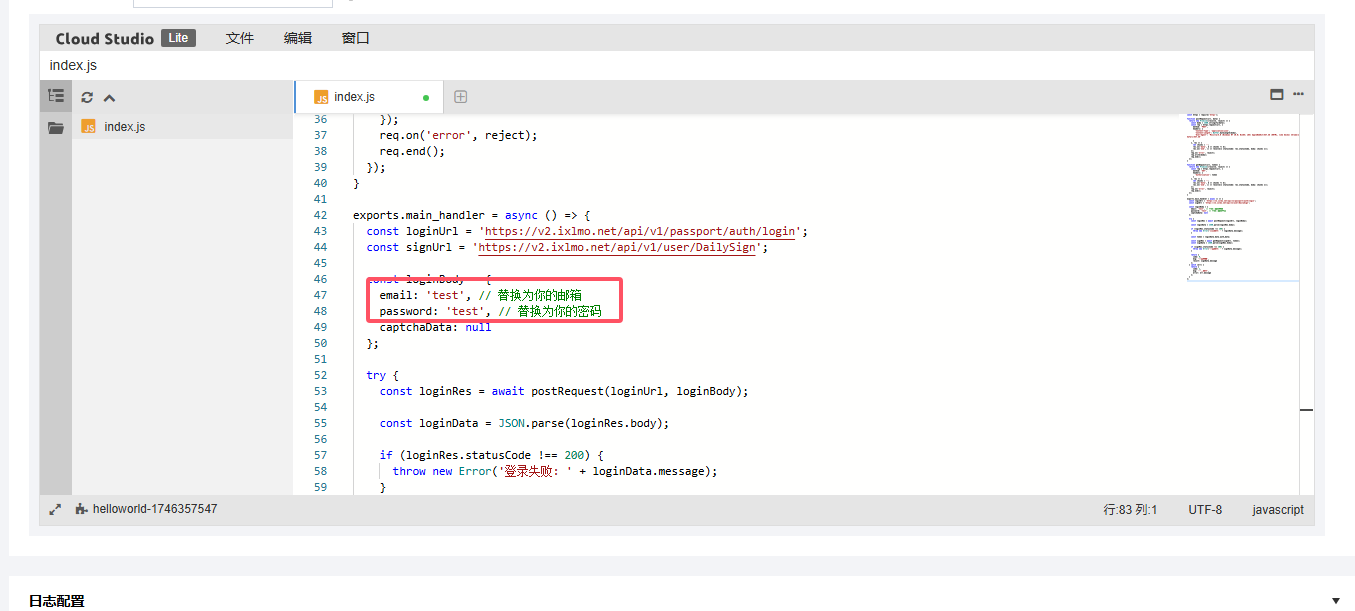The image size is (1355, 611).
Task: Change the UTF-8 file encoding
Action: 1204,510
